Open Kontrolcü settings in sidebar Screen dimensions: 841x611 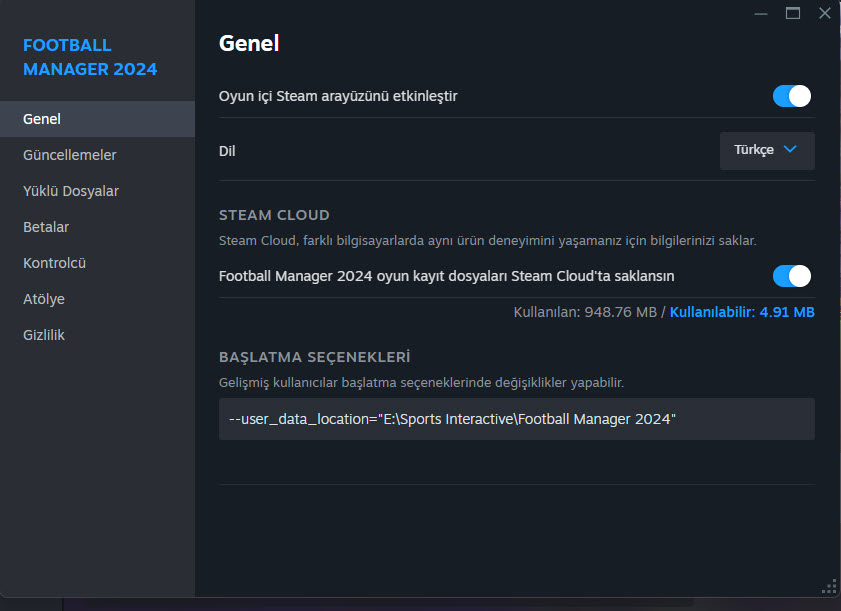55,263
